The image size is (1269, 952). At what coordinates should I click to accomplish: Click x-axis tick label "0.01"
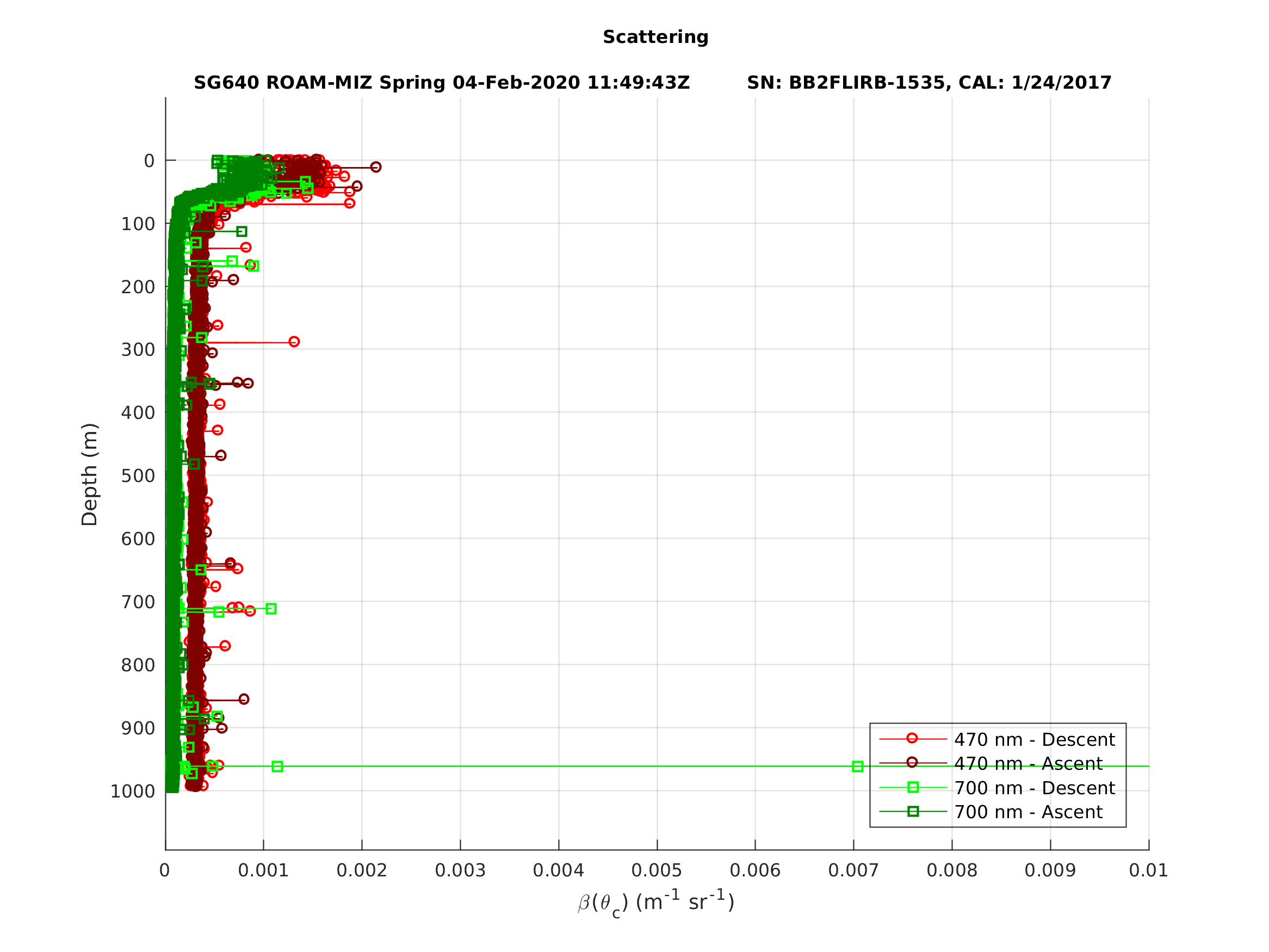tap(1149, 871)
